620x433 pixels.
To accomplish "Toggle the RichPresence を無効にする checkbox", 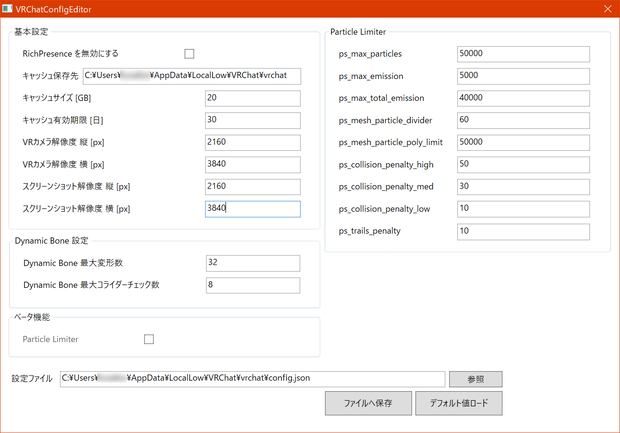I will pyautogui.click(x=189, y=54).
